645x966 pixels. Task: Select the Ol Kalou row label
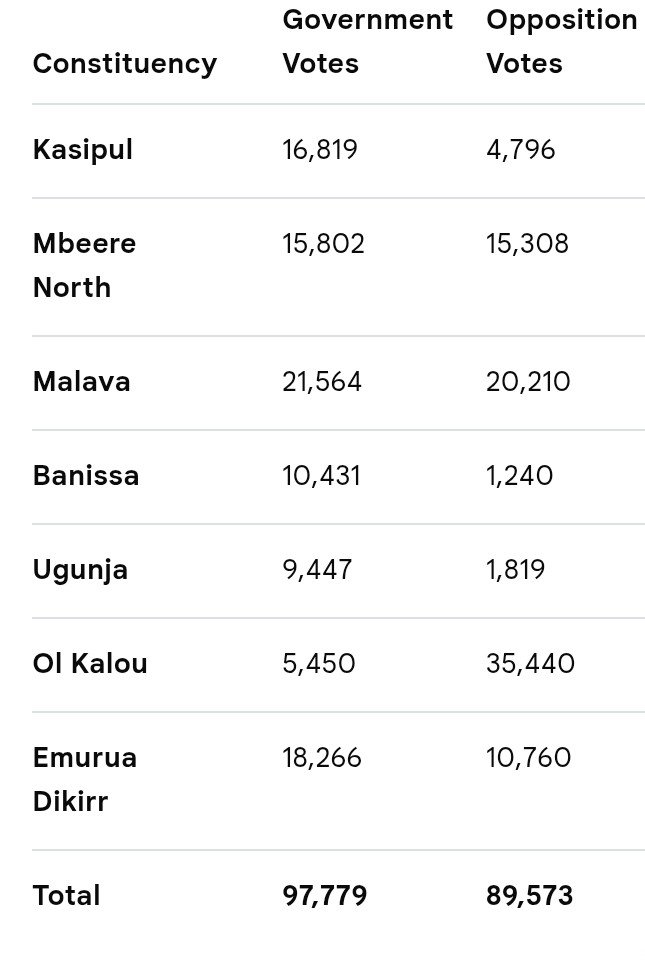coord(91,664)
